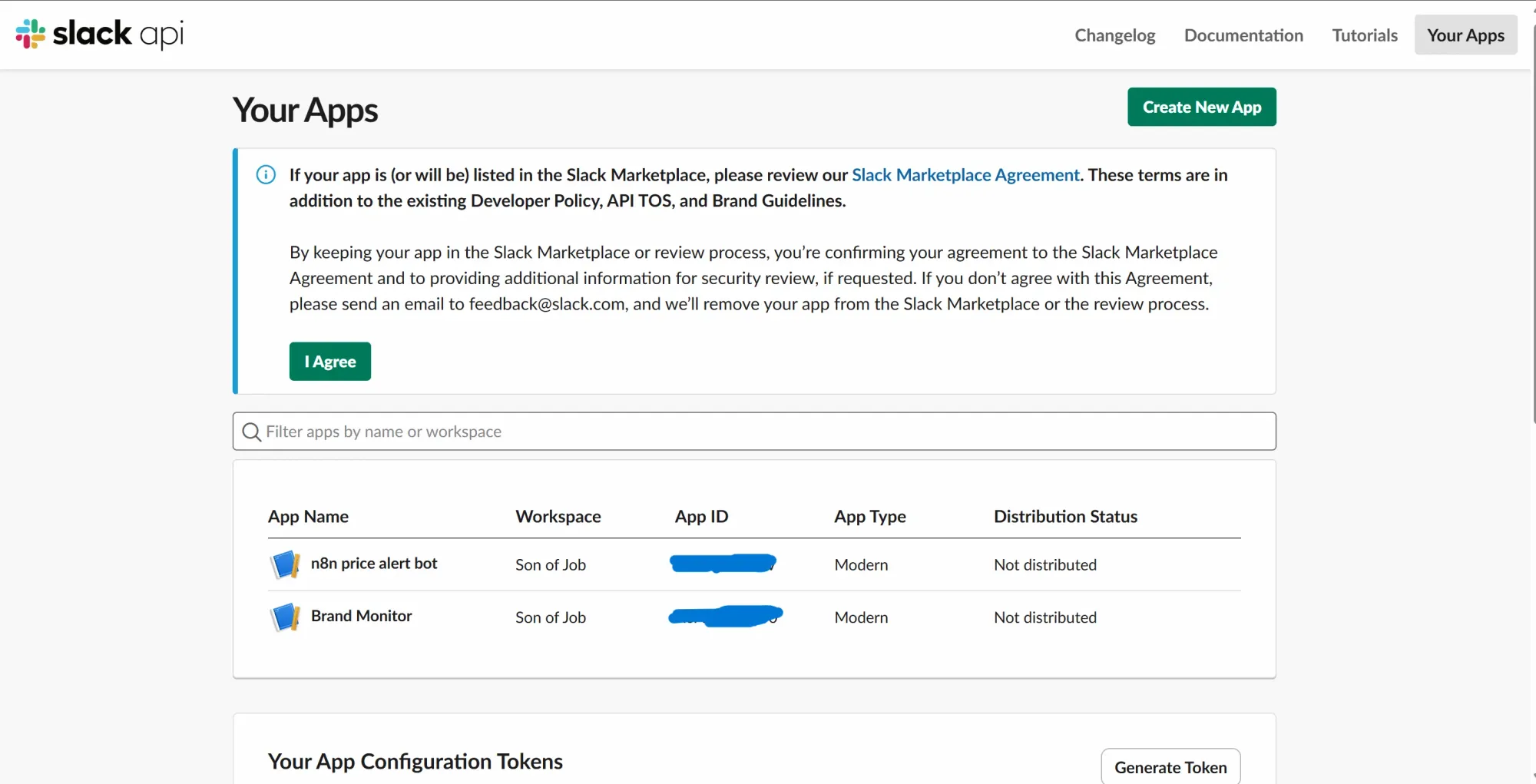Click the Your App Configuration Tokens heading
Screen dimensions: 1536x784
tap(415, 762)
